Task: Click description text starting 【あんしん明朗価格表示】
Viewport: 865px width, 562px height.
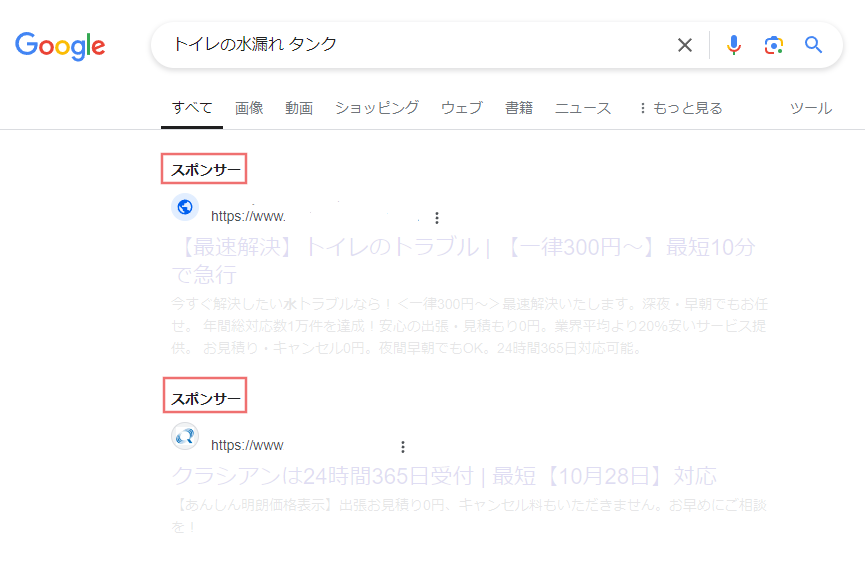Action: click(x=469, y=516)
